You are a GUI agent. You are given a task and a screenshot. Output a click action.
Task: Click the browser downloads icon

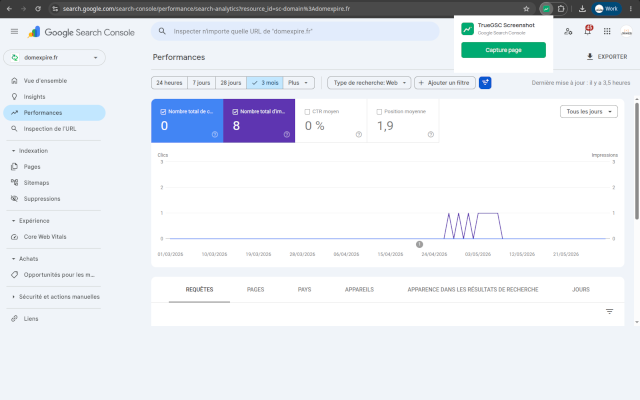point(582,9)
